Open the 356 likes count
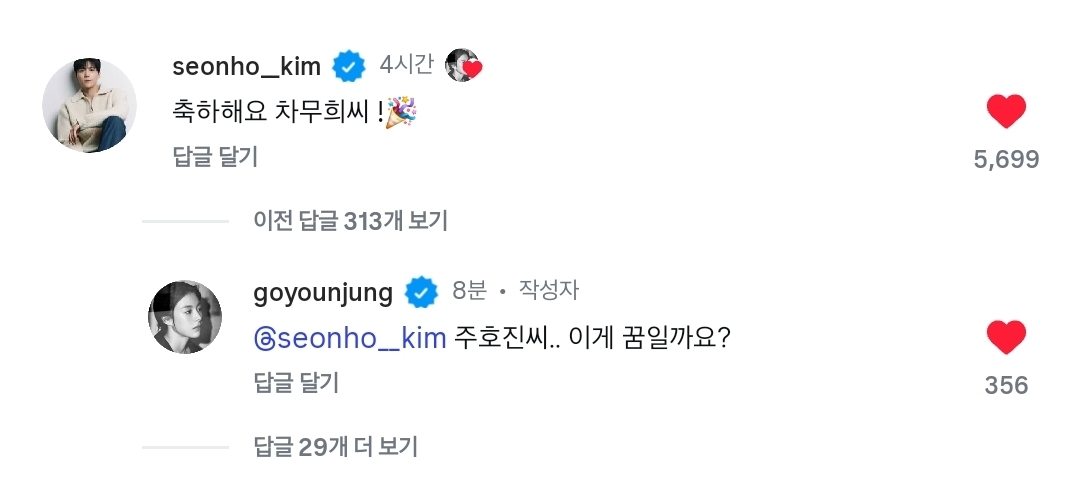 [x=1006, y=385]
